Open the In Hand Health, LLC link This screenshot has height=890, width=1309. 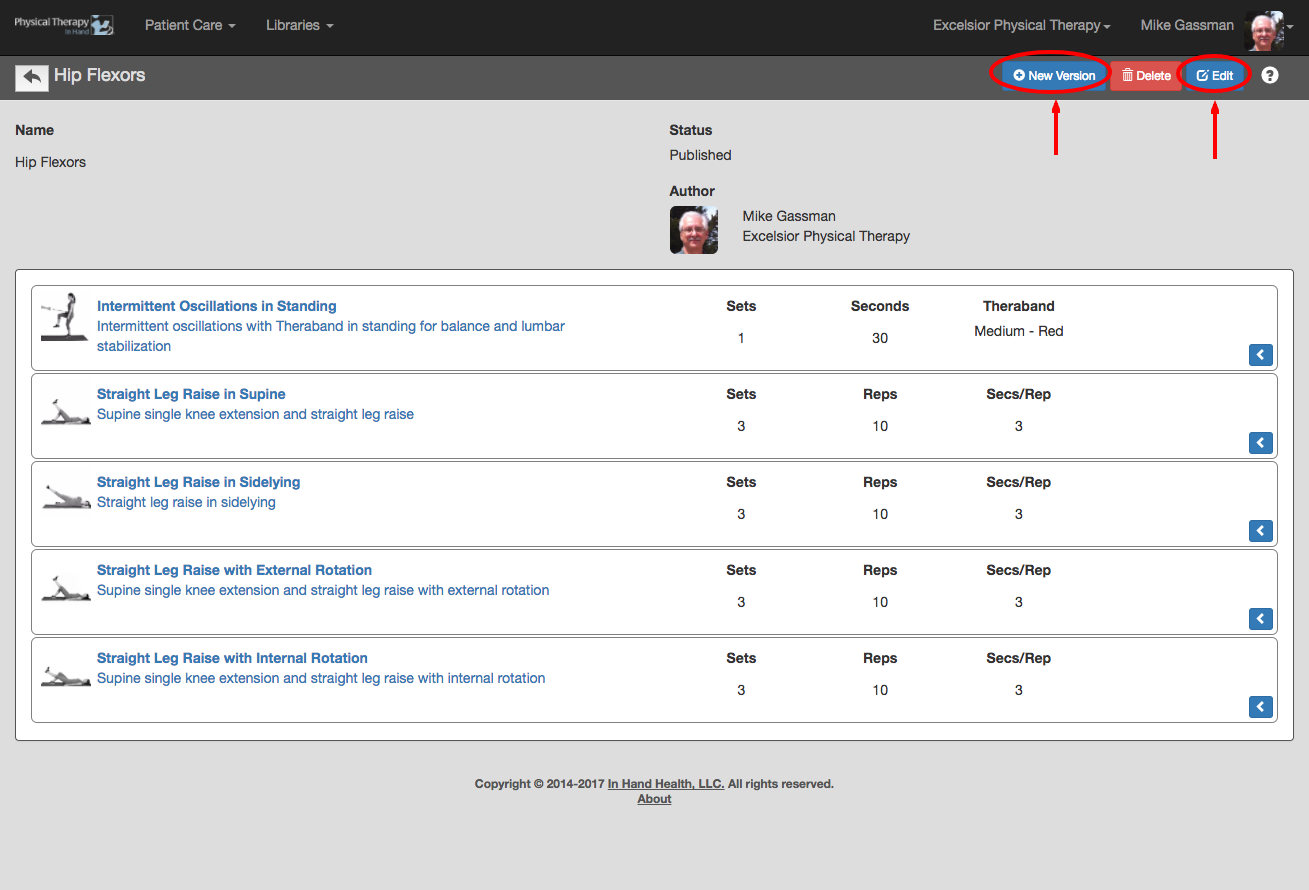tap(665, 784)
